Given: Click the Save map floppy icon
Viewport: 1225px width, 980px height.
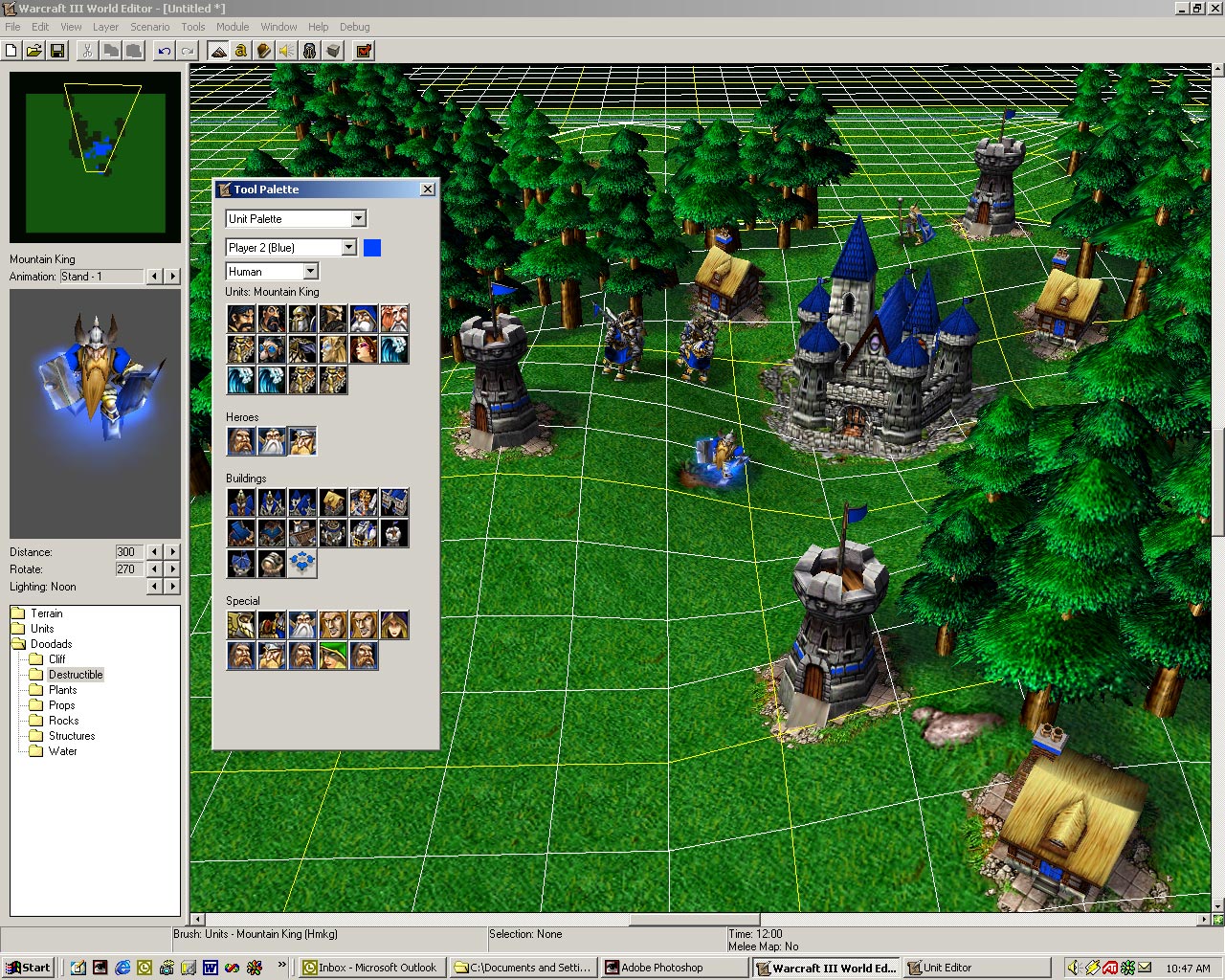Looking at the screenshot, I should 57,51.
